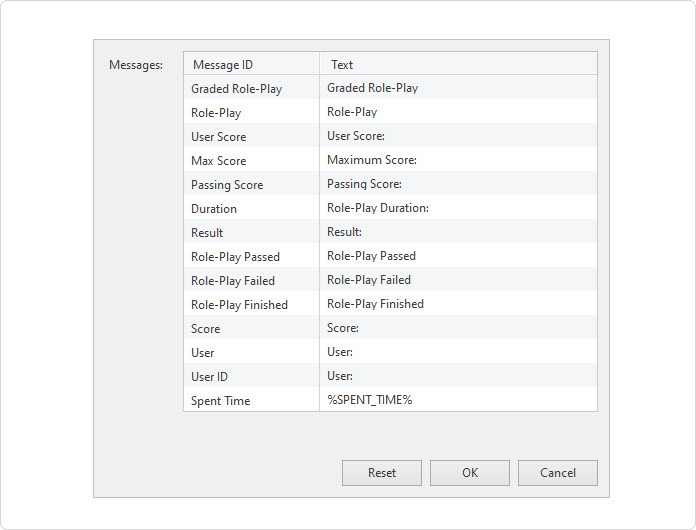Edit the 'Maximum Score:' text cell

point(458,160)
